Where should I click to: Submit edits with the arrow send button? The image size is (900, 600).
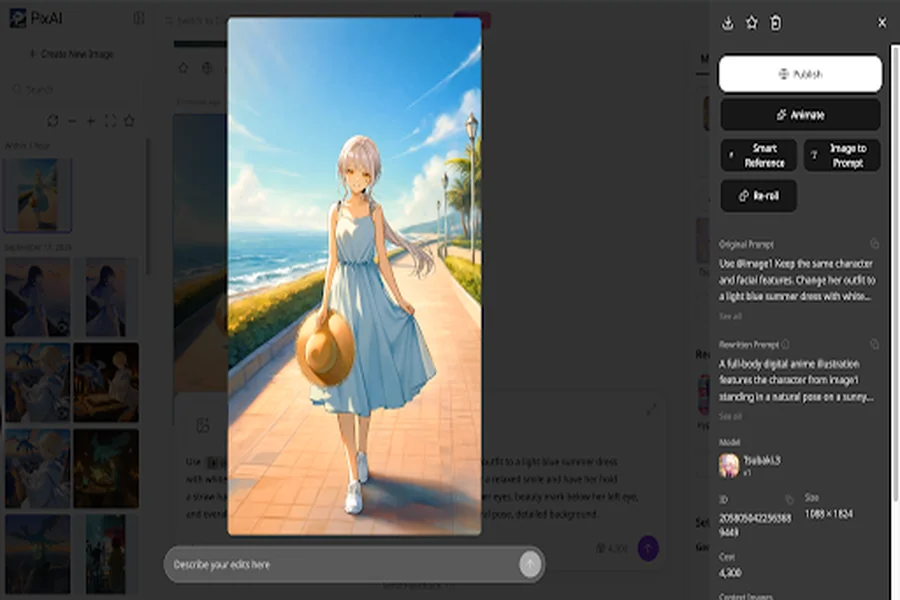[x=530, y=564]
